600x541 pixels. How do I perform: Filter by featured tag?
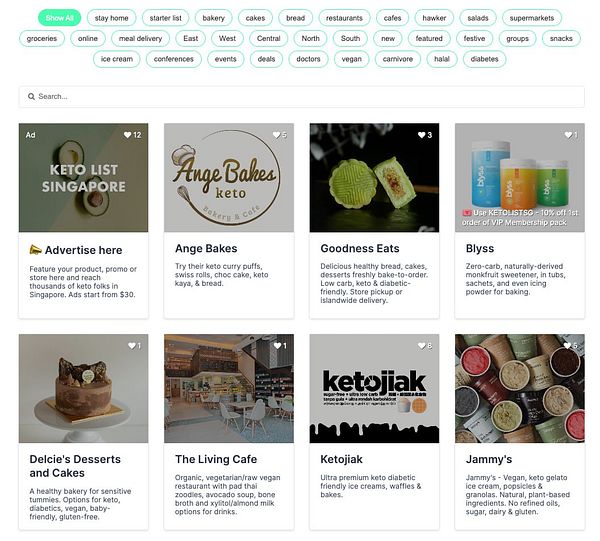[x=429, y=39]
